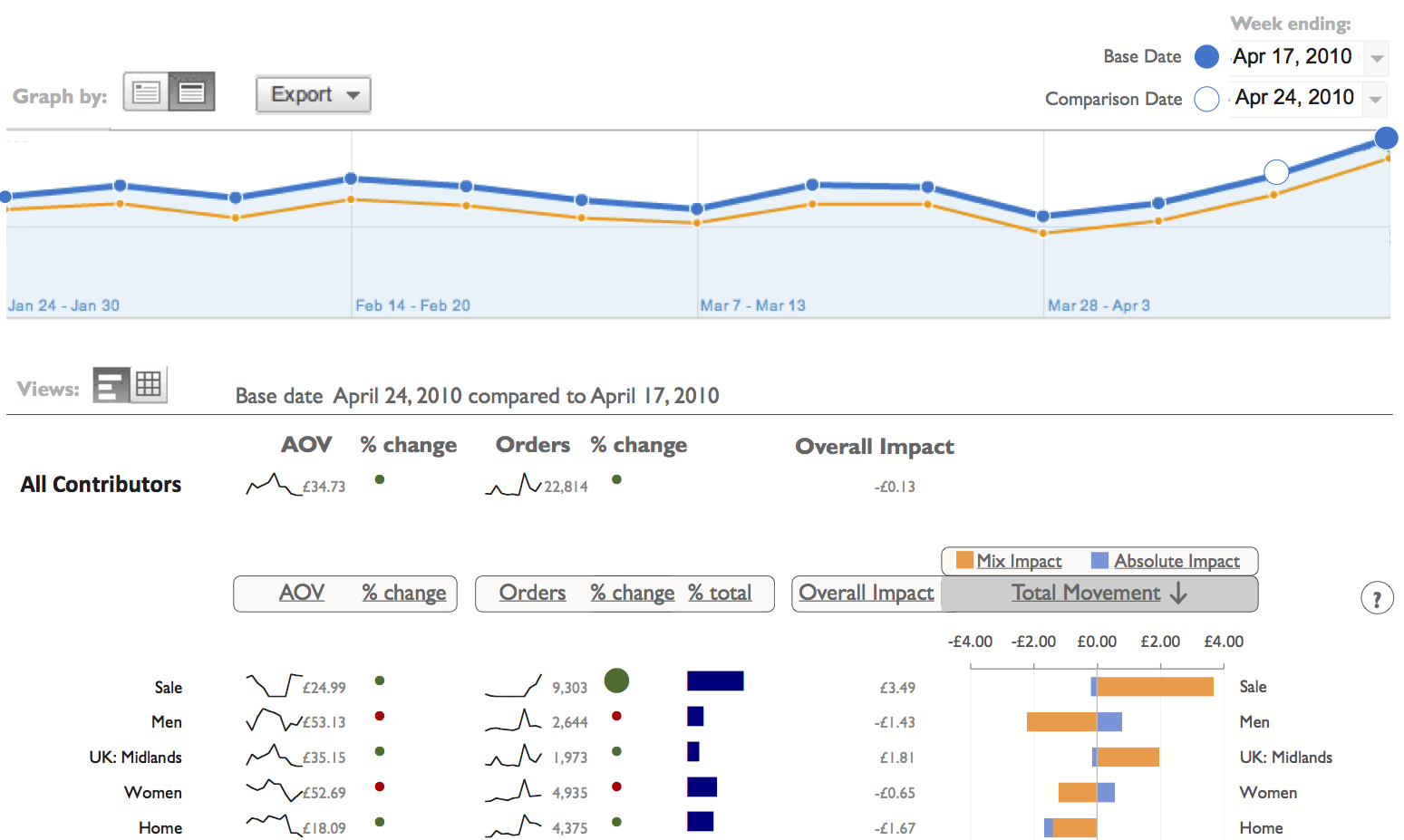Select the Men row label on left
The height and width of the screenshot is (840, 1404).
[x=167, y=722]
